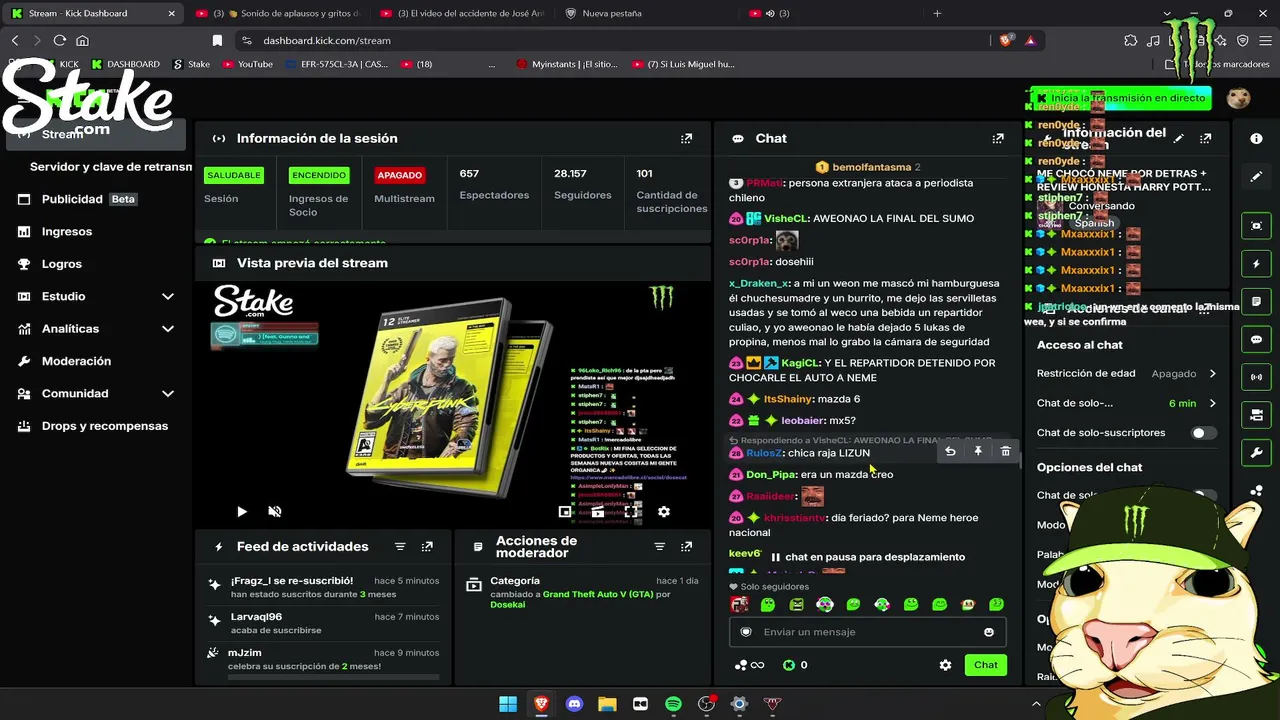Open the Brave Shields icon in address bar
The height and width of the screenshot is (720, 1280).
[x=1006, y=41]
